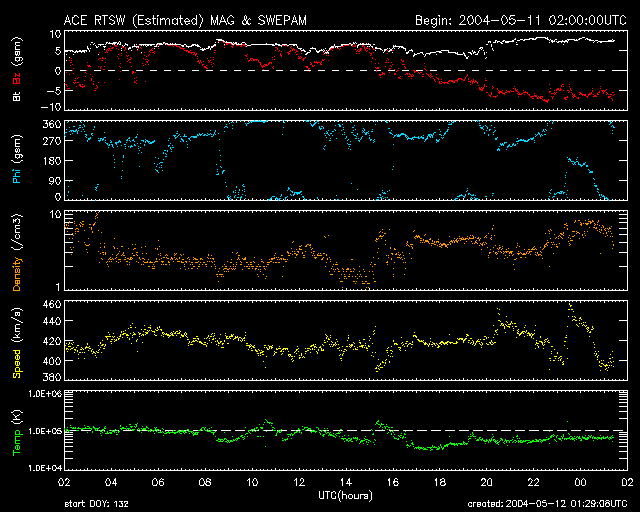The width and height of the screenshot is (640, 512).
Task: Click the 'Phi (gsm)' axis label
Action: [x=17, y=159]
